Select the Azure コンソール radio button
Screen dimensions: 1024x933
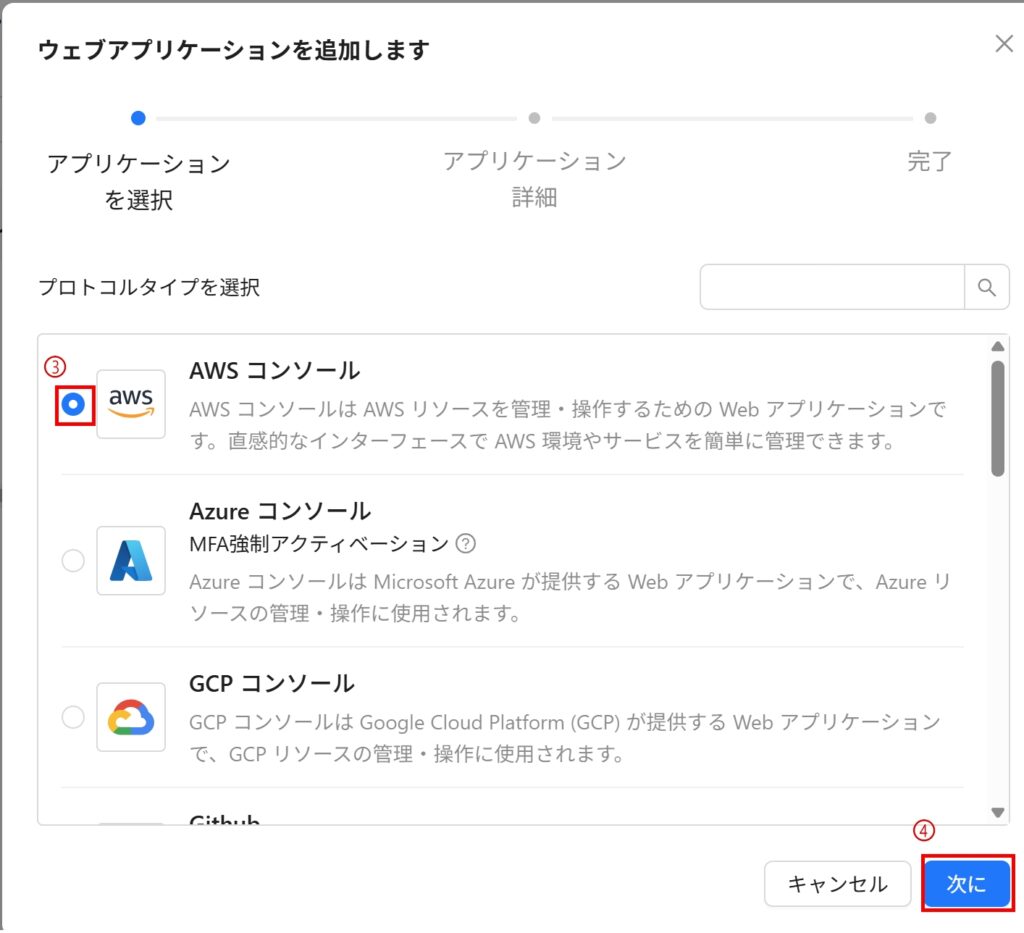click(x=73, y=561)
